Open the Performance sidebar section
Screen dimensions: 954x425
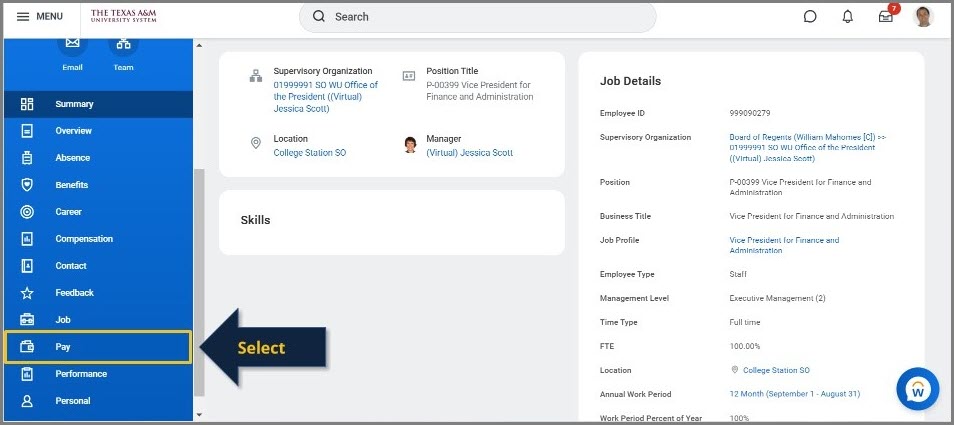coord(81,374)
